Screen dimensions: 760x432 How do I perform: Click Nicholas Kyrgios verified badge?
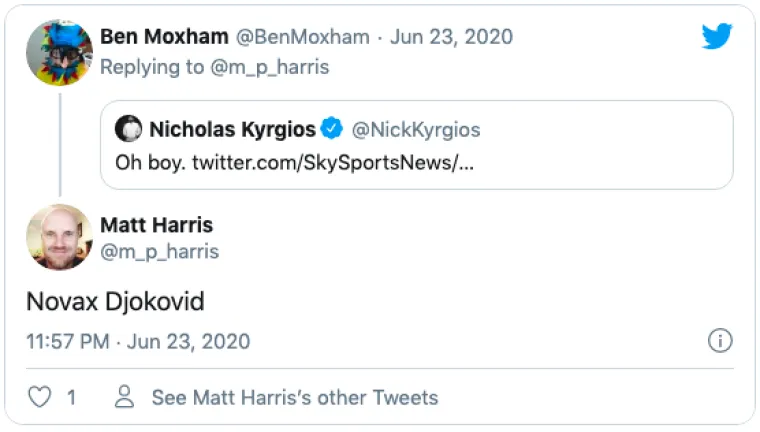332,129
